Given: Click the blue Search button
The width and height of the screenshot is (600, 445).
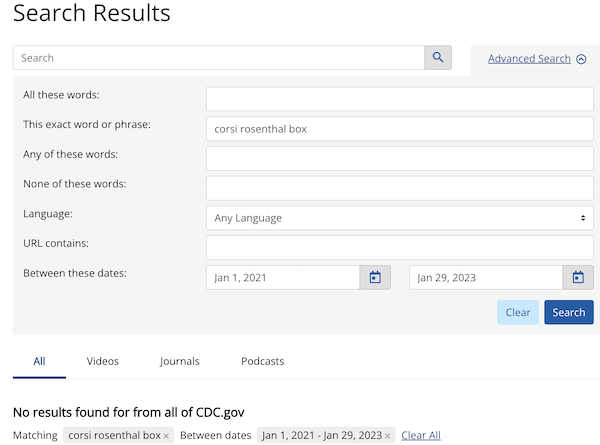Looking at the screenshot, I should pos(569,312).
